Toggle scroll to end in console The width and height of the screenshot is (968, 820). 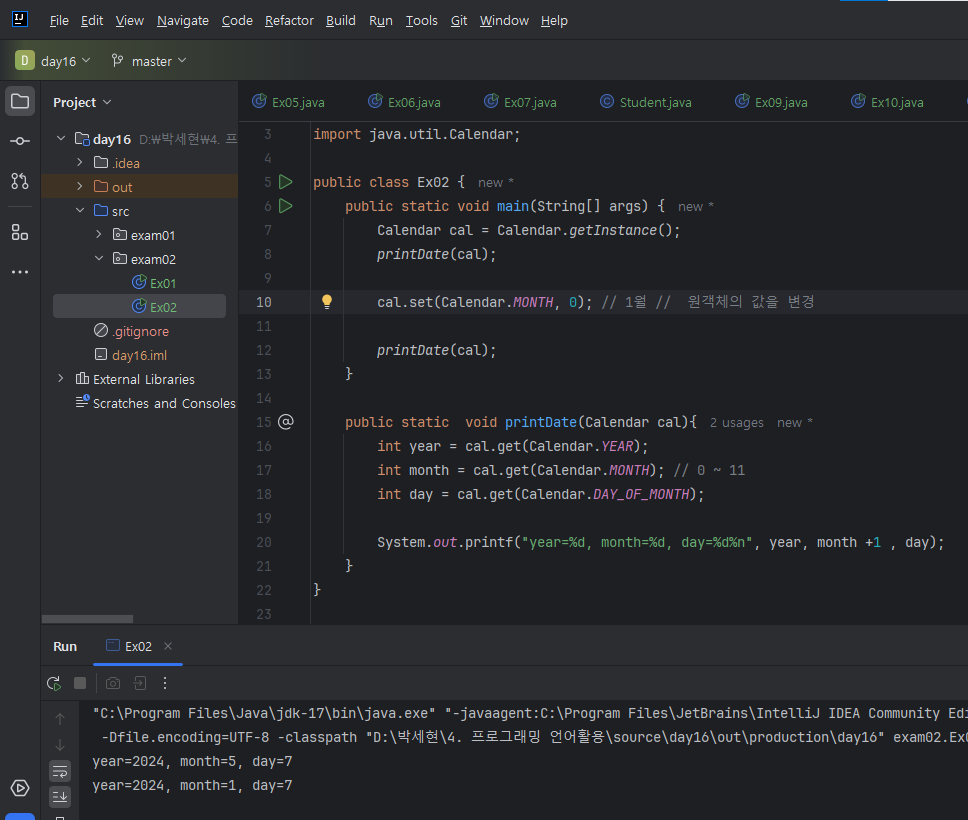60,796
